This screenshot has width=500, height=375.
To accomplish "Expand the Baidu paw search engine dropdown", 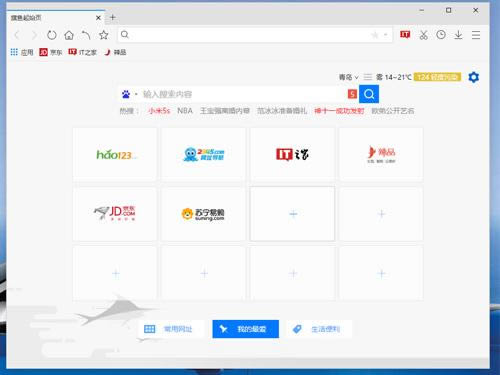I will point(129,94).
